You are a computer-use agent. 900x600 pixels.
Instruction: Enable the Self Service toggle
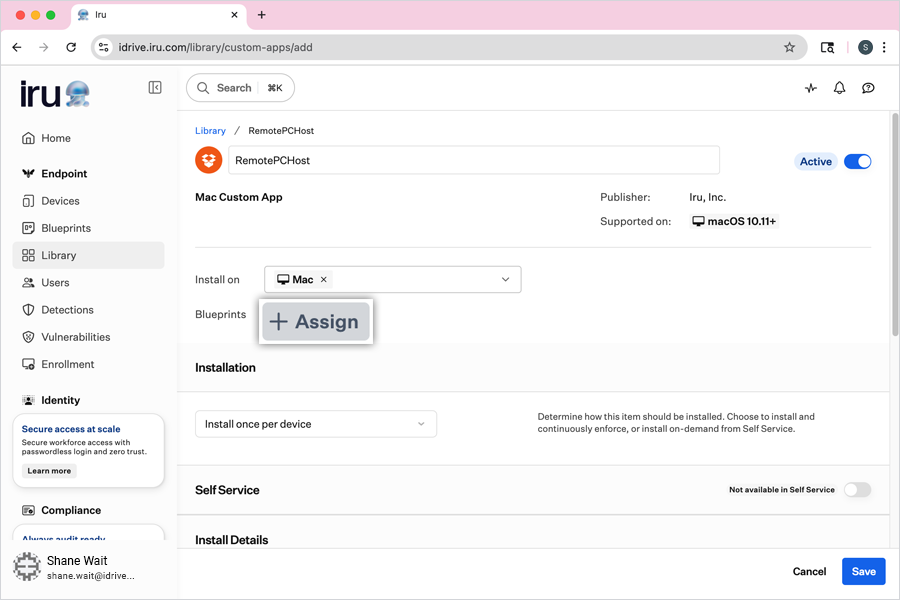pyautogui.click(x=857, y=490)
